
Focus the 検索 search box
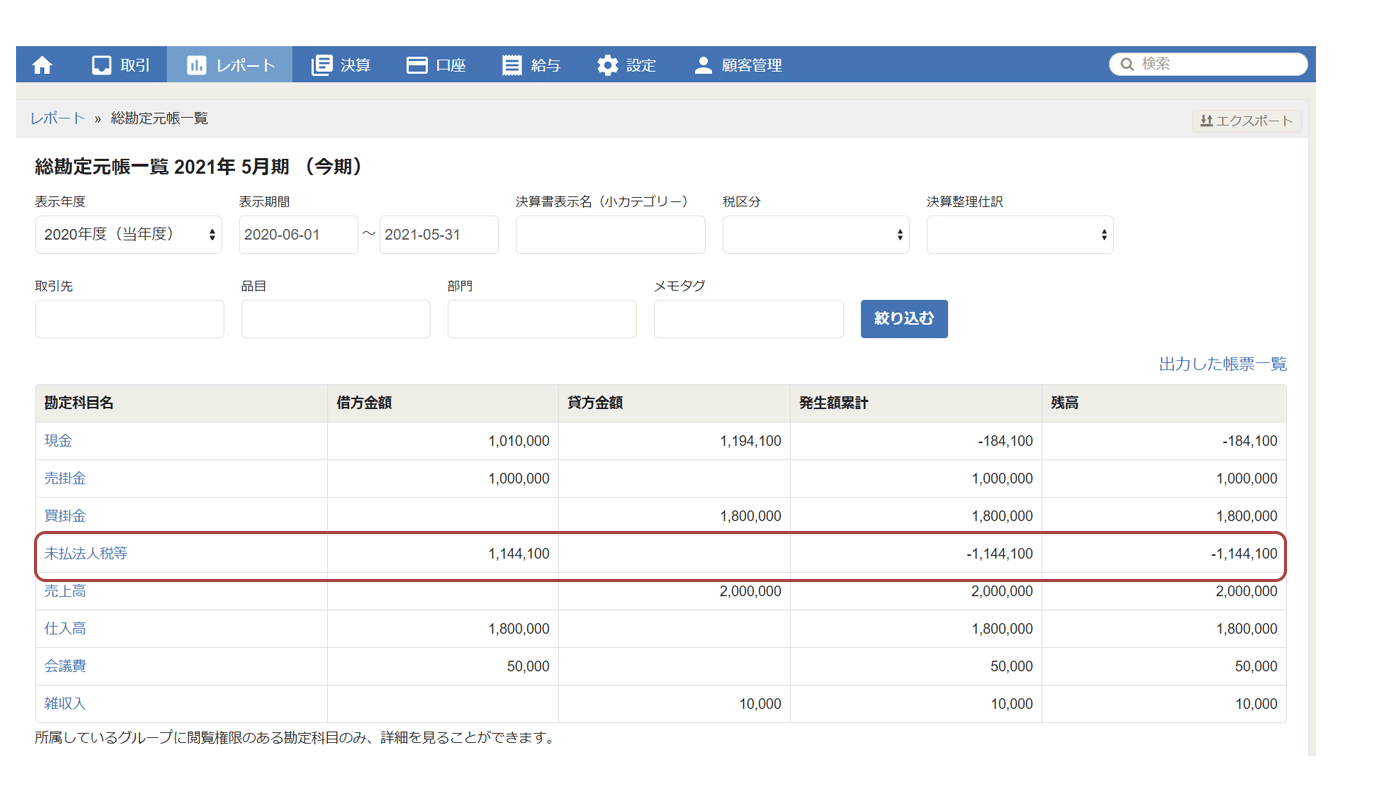pyautogui.click(x=1208, y=64)
